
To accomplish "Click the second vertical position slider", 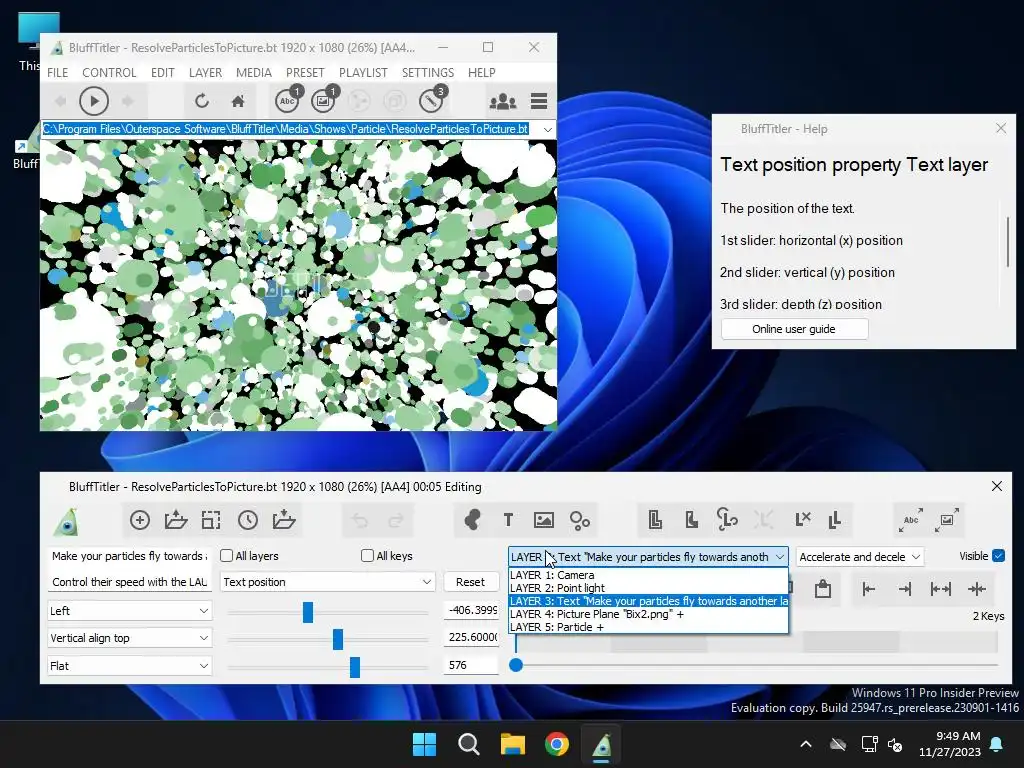I will tap(338, 639).
